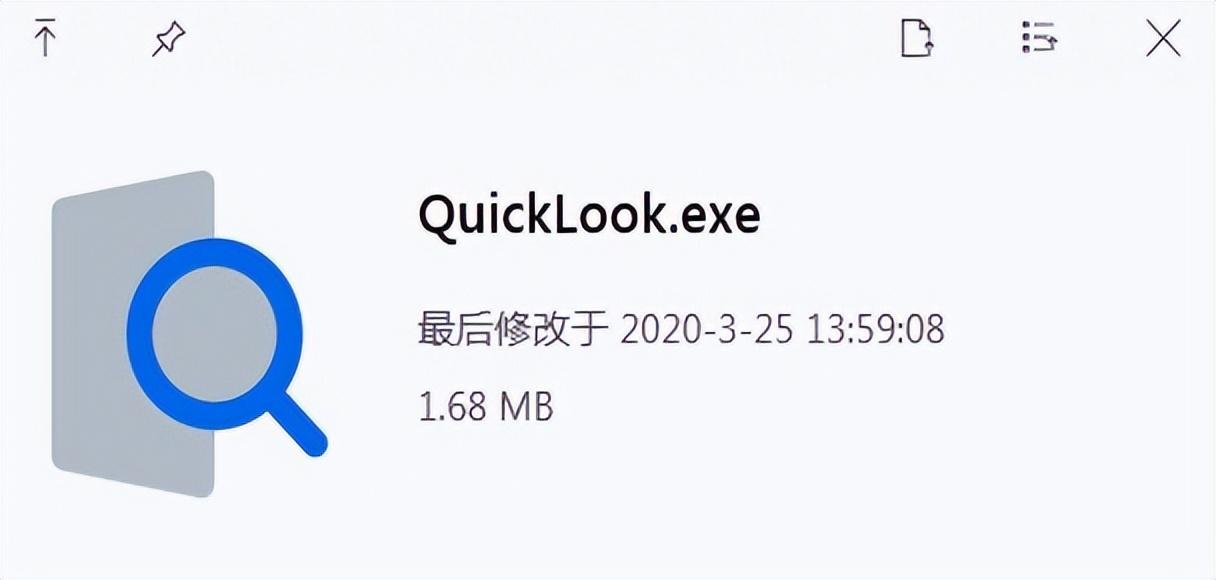Unpin window using the pushpin toggle
The image size is (1216, 580).
[x=168, y=40]
